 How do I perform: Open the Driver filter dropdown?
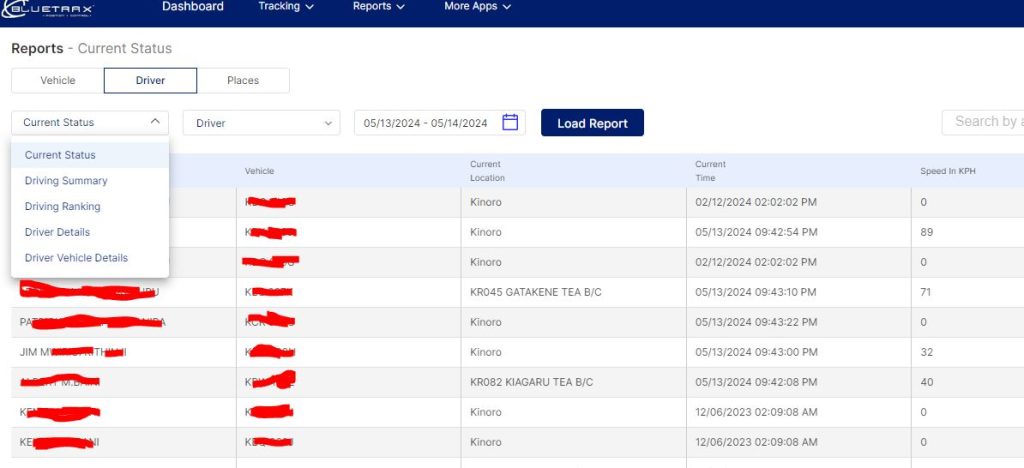point(261,123)
